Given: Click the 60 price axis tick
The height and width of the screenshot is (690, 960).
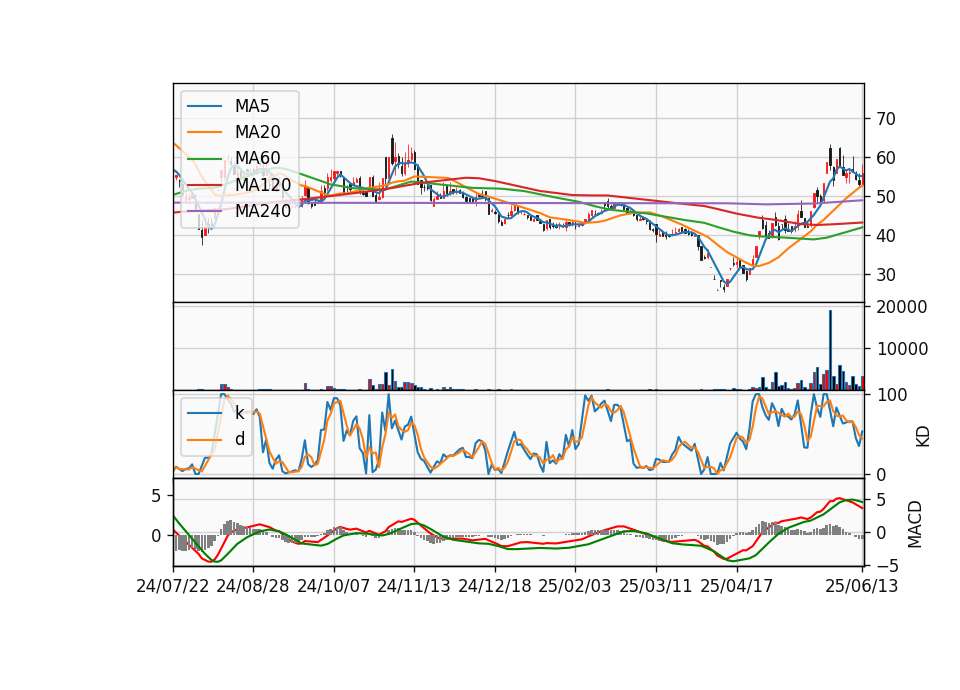Looking at the screenshot, I should 886,158.
